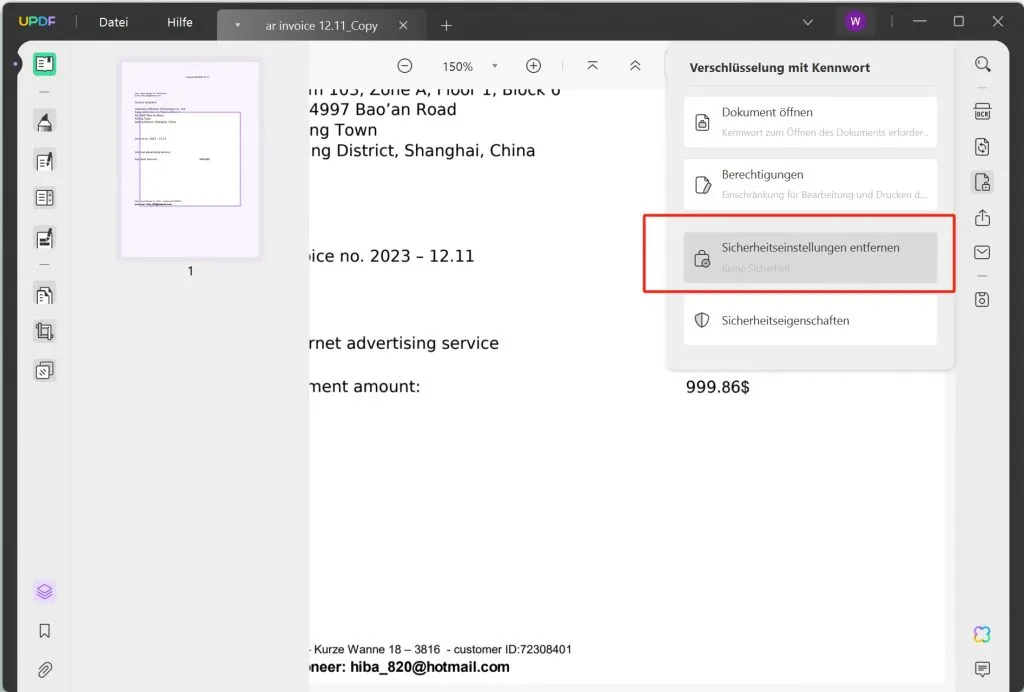Send the file by email
This screenshot has width=1024, height=692.
tap(982, 253)
